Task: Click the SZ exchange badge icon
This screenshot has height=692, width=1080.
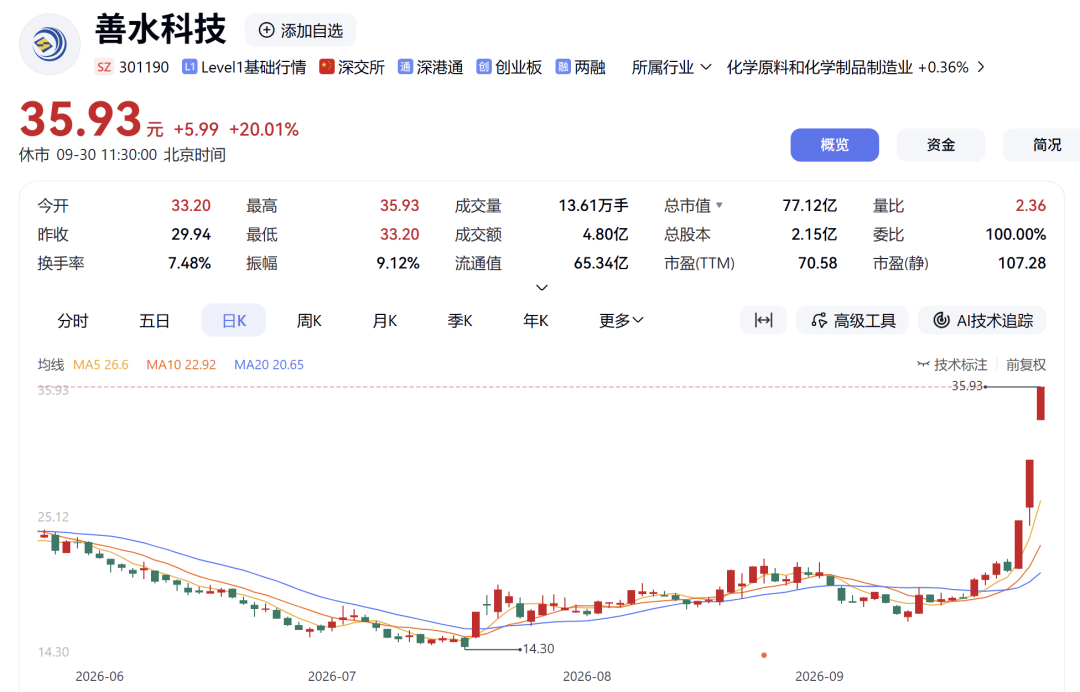Action: [104, 67]
